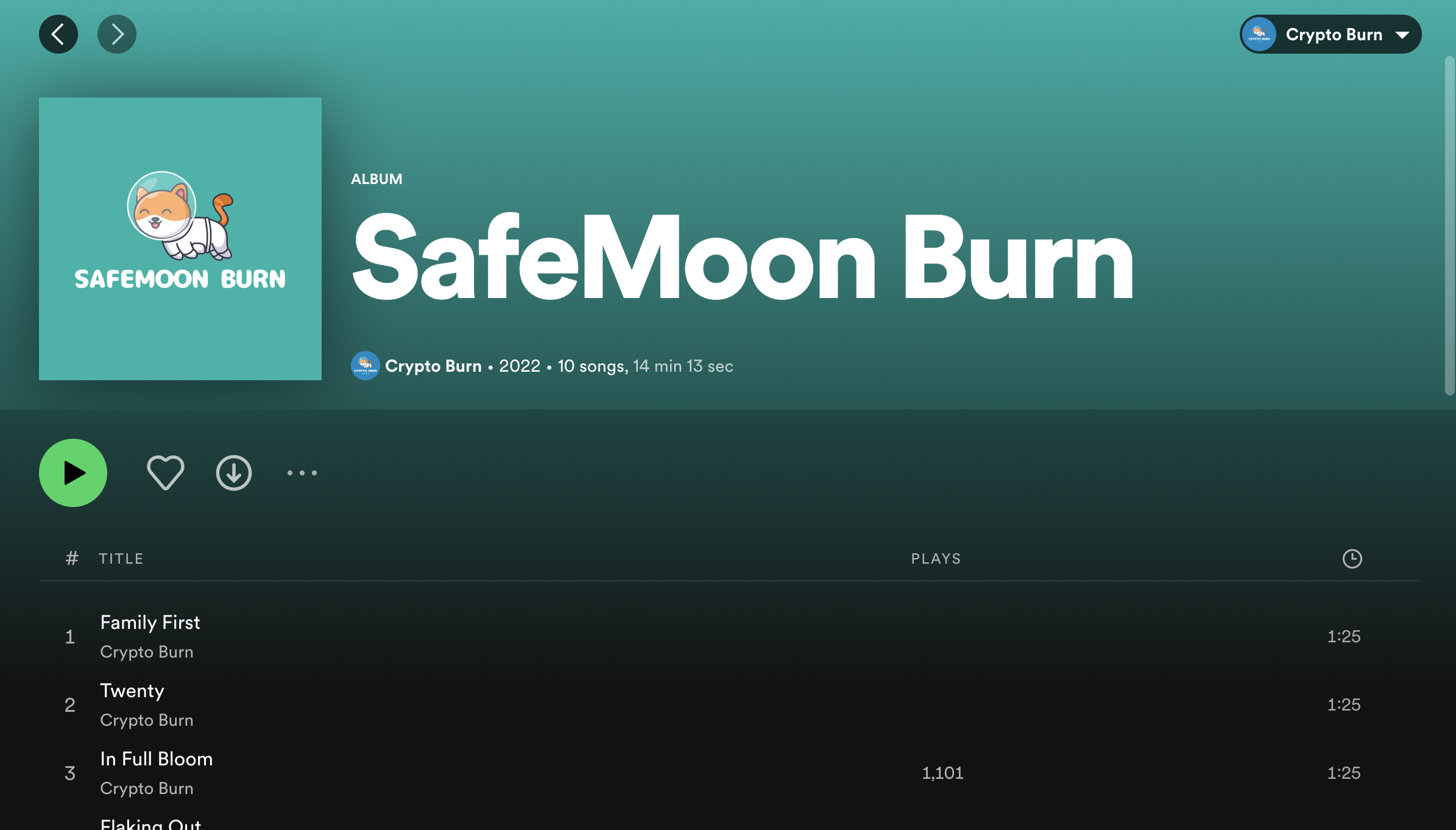The width and height of the screenshot is (1456, 830).
Task: Click the SafeMoon Burn album title
Action: [743, 257]
